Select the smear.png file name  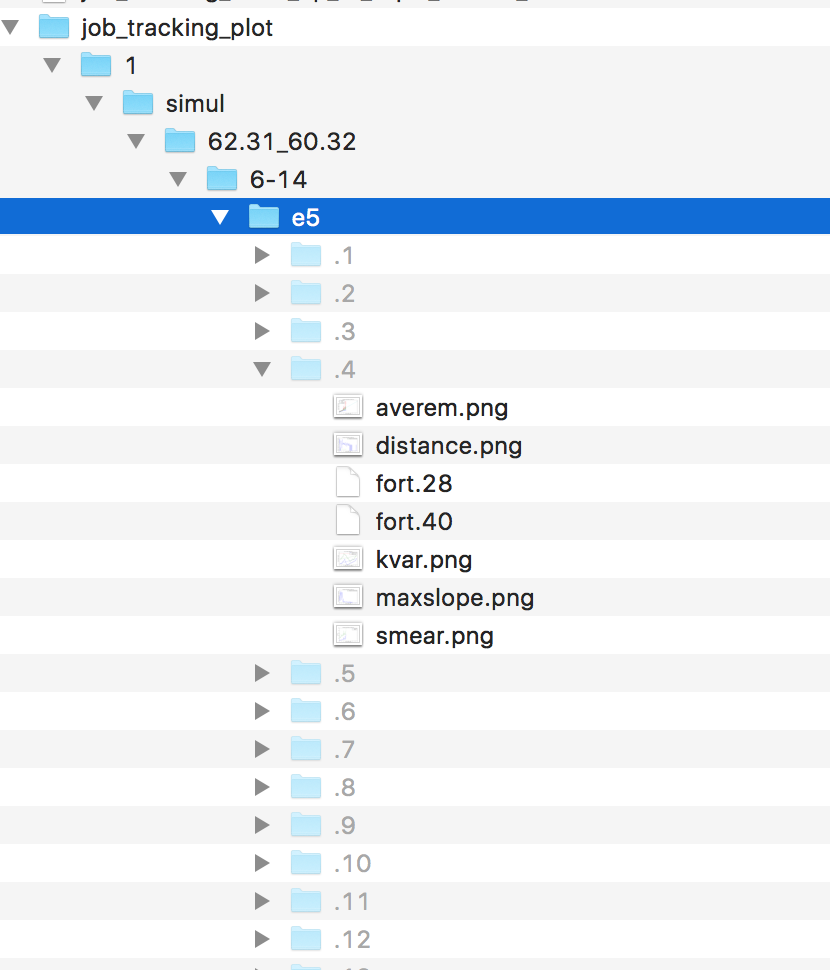pyautogui.click(x=435, y=637)
